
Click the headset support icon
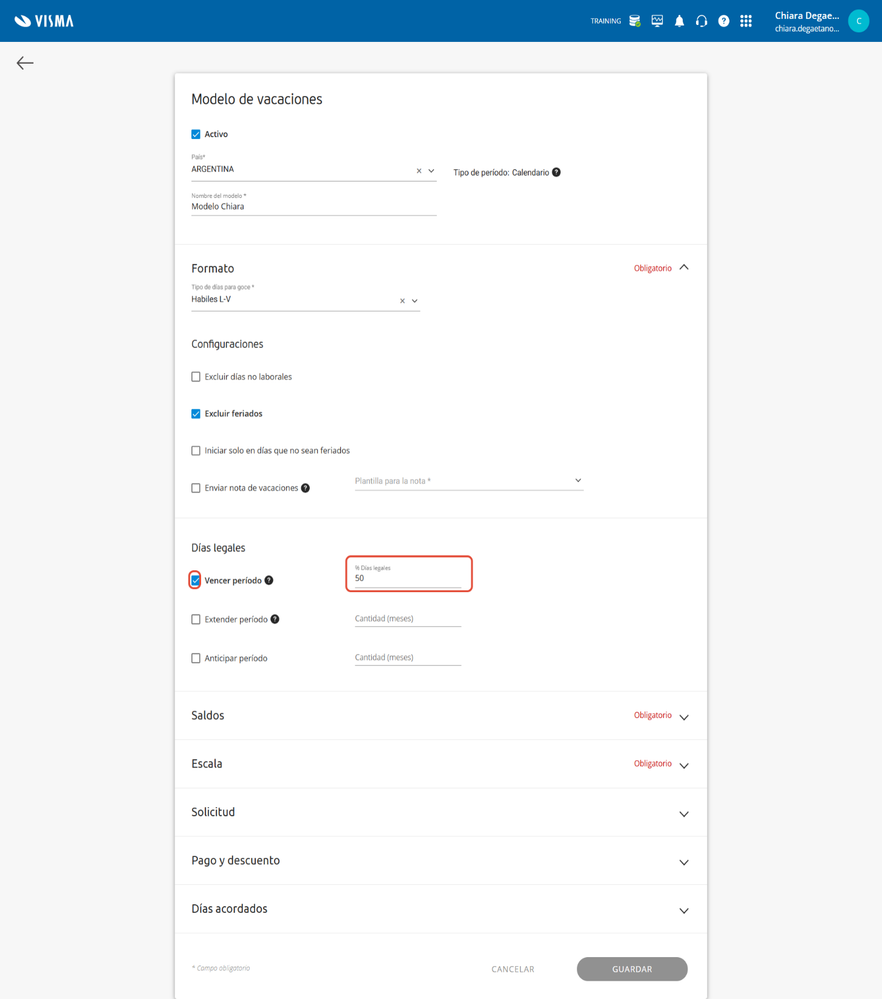tap(701, 21)
